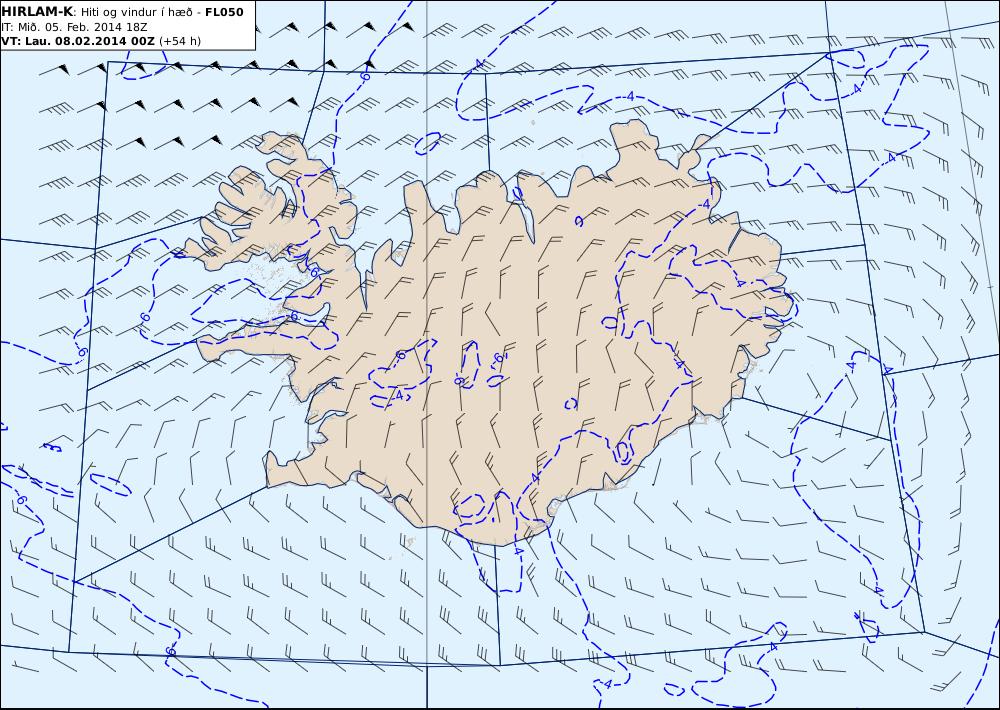Click the FL050 flight level label
The image size is (1000, 710).
coord(224,12)
